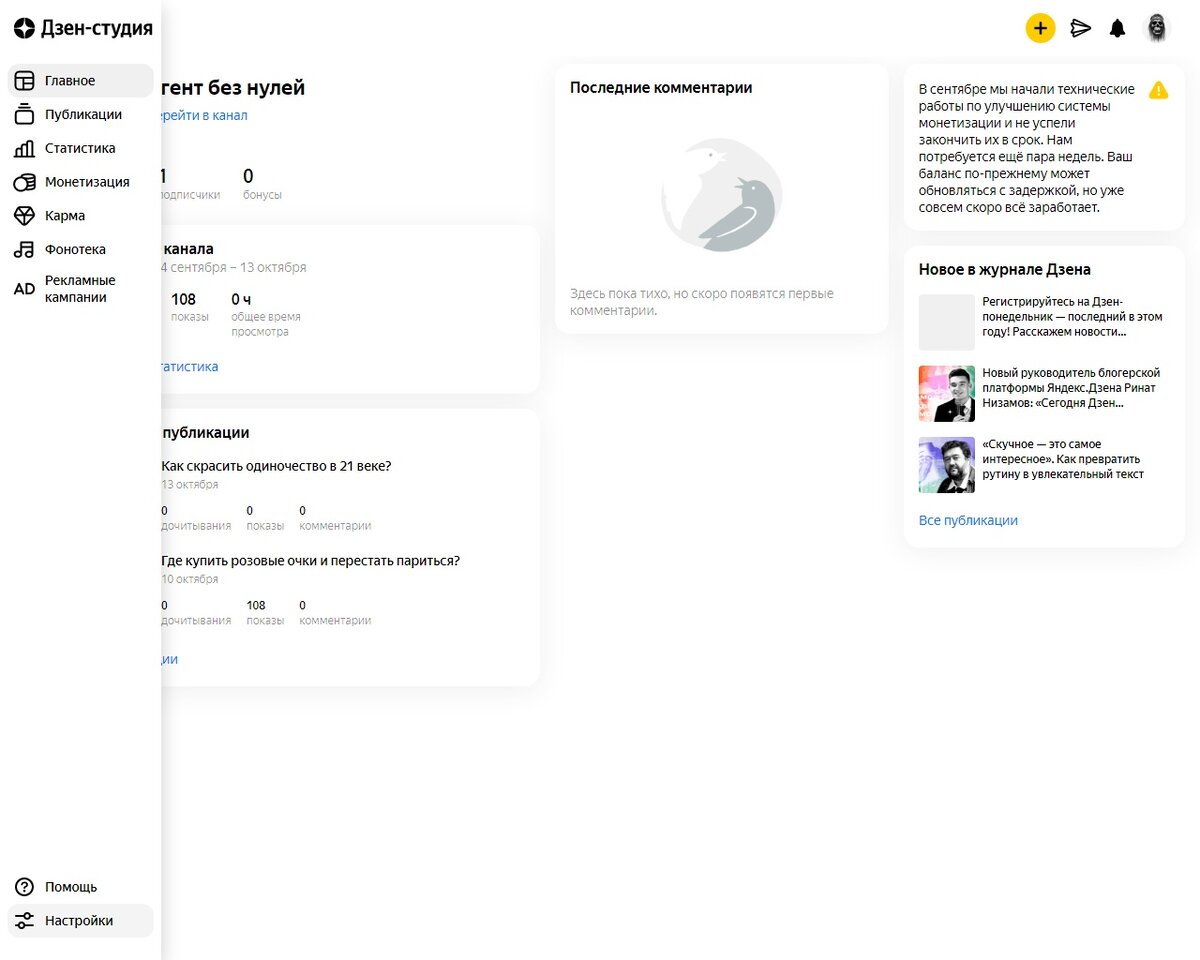This screenshot has width=1200, height=960.
Task: Open the paper plane messages icon
Action: [1080, 28]
